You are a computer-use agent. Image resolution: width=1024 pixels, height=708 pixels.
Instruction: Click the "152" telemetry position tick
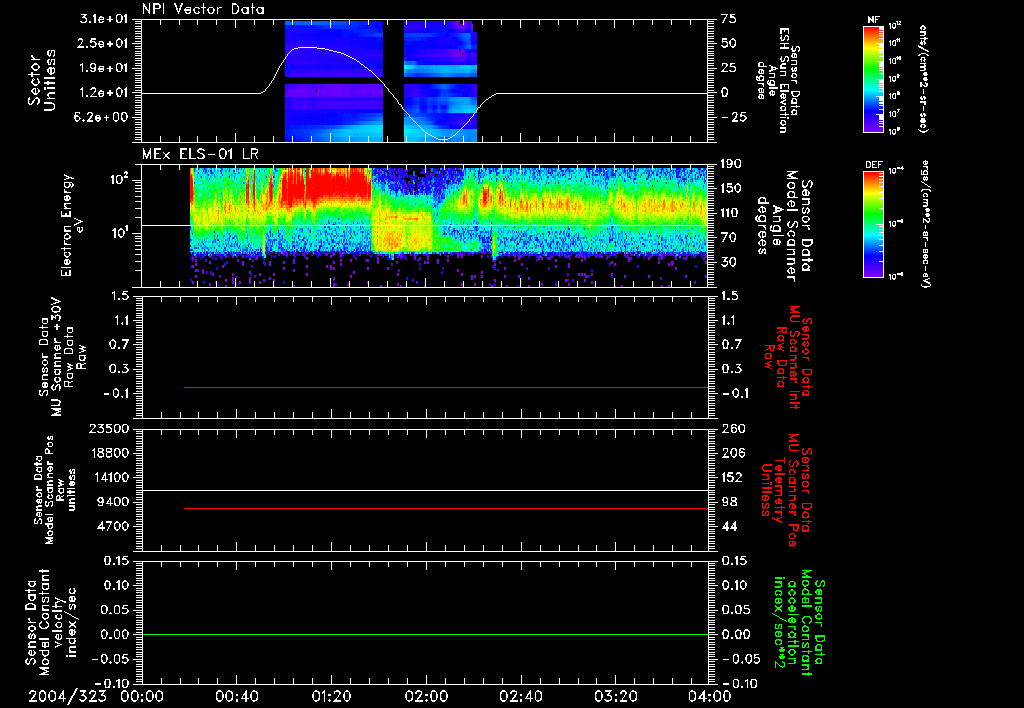[x=732, y=477]
